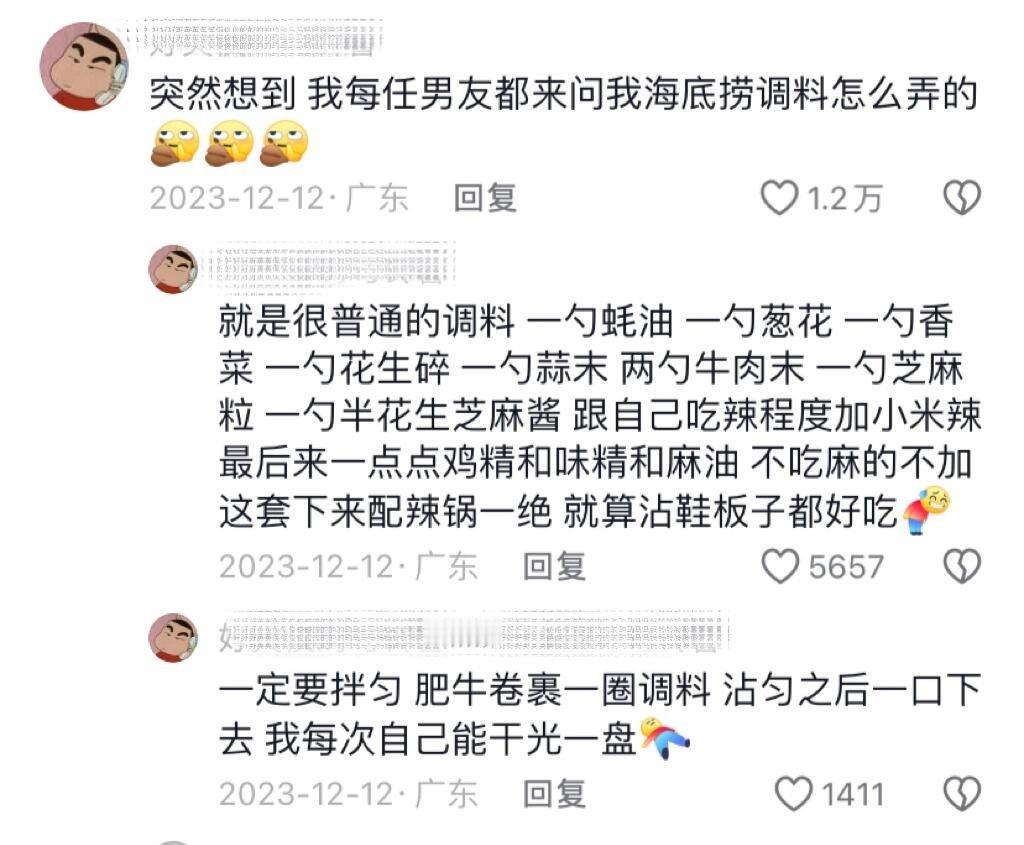
Task: Open the top commenter's Shin-chan avatar
Action: pos(84,66)
